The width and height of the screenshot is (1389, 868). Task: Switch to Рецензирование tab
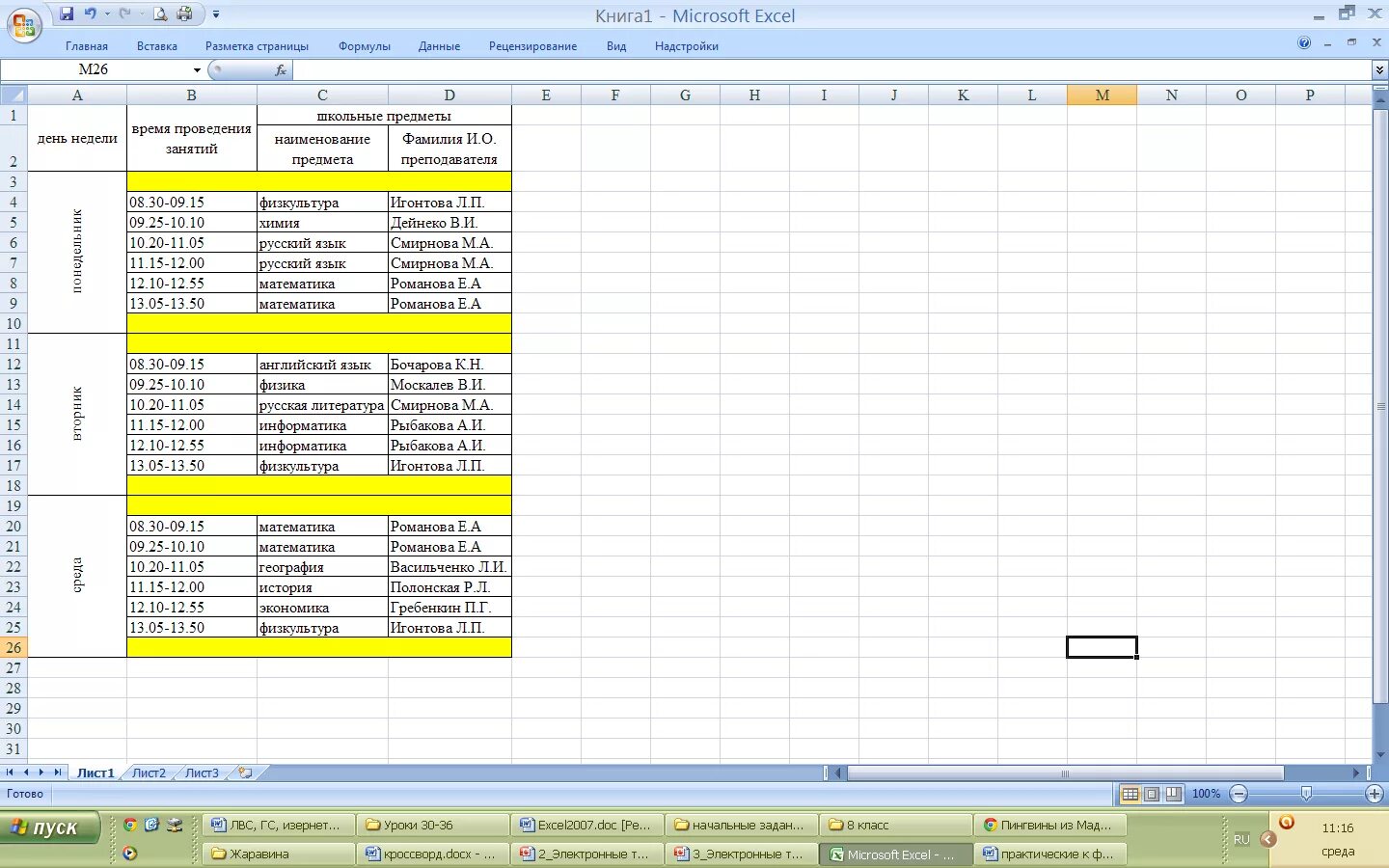pyautogui.click(x=532, y=46)
